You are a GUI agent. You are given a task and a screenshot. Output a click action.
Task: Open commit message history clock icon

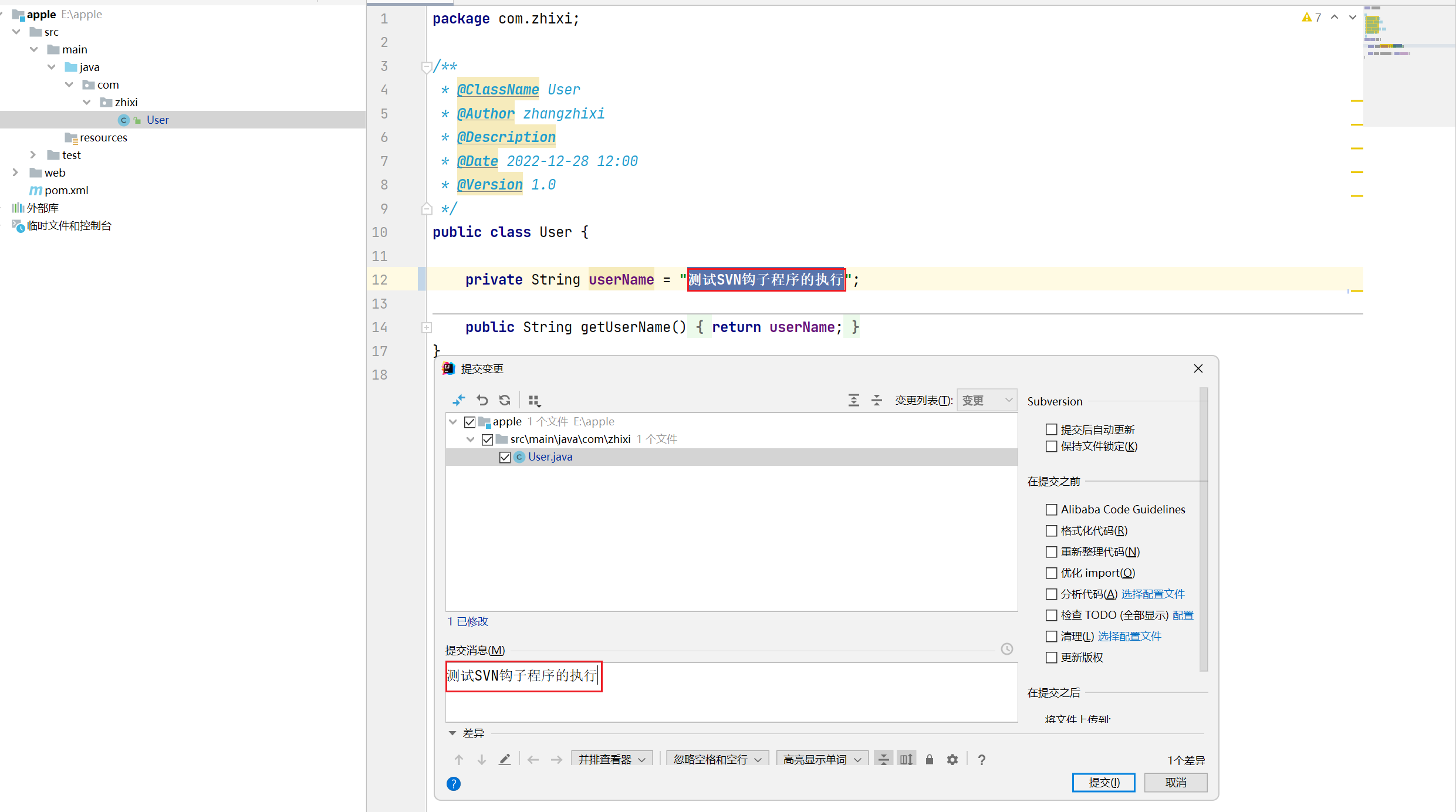click(1006, 649)
